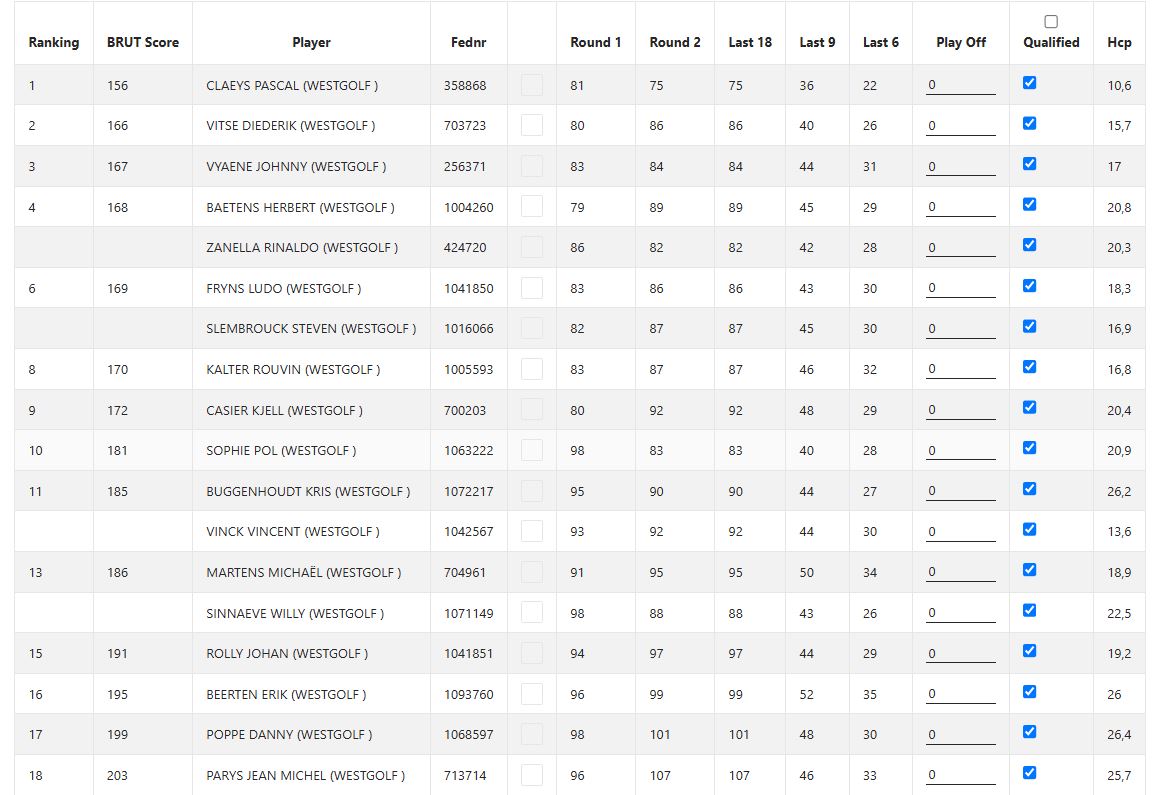Click the empty box beside Fednr 1042567
The height and width of the screenshot is (795, 1168).
532,531
